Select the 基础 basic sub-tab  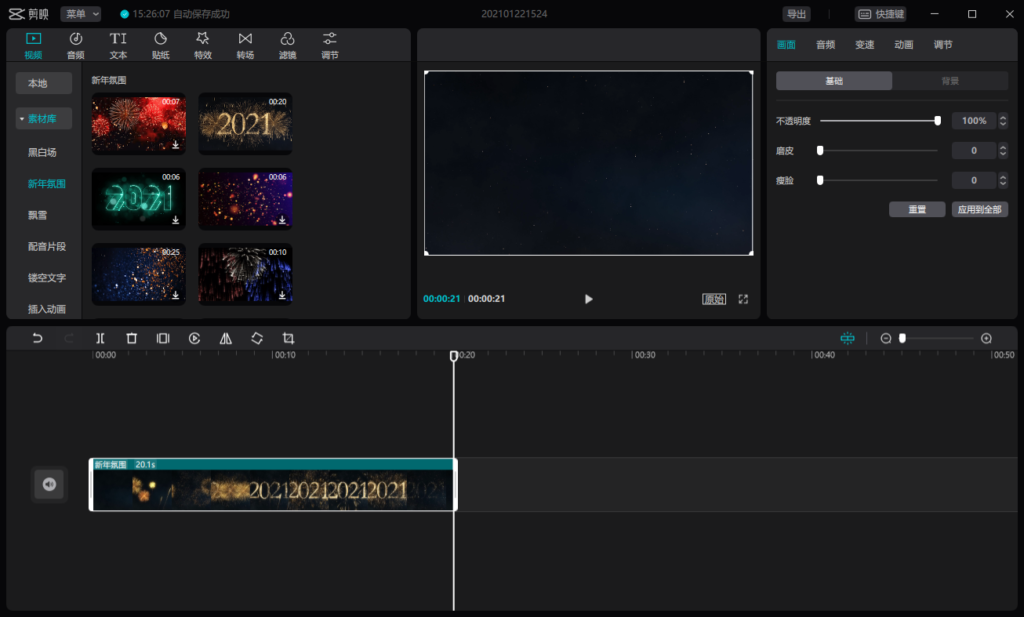(x=834, y=81)
